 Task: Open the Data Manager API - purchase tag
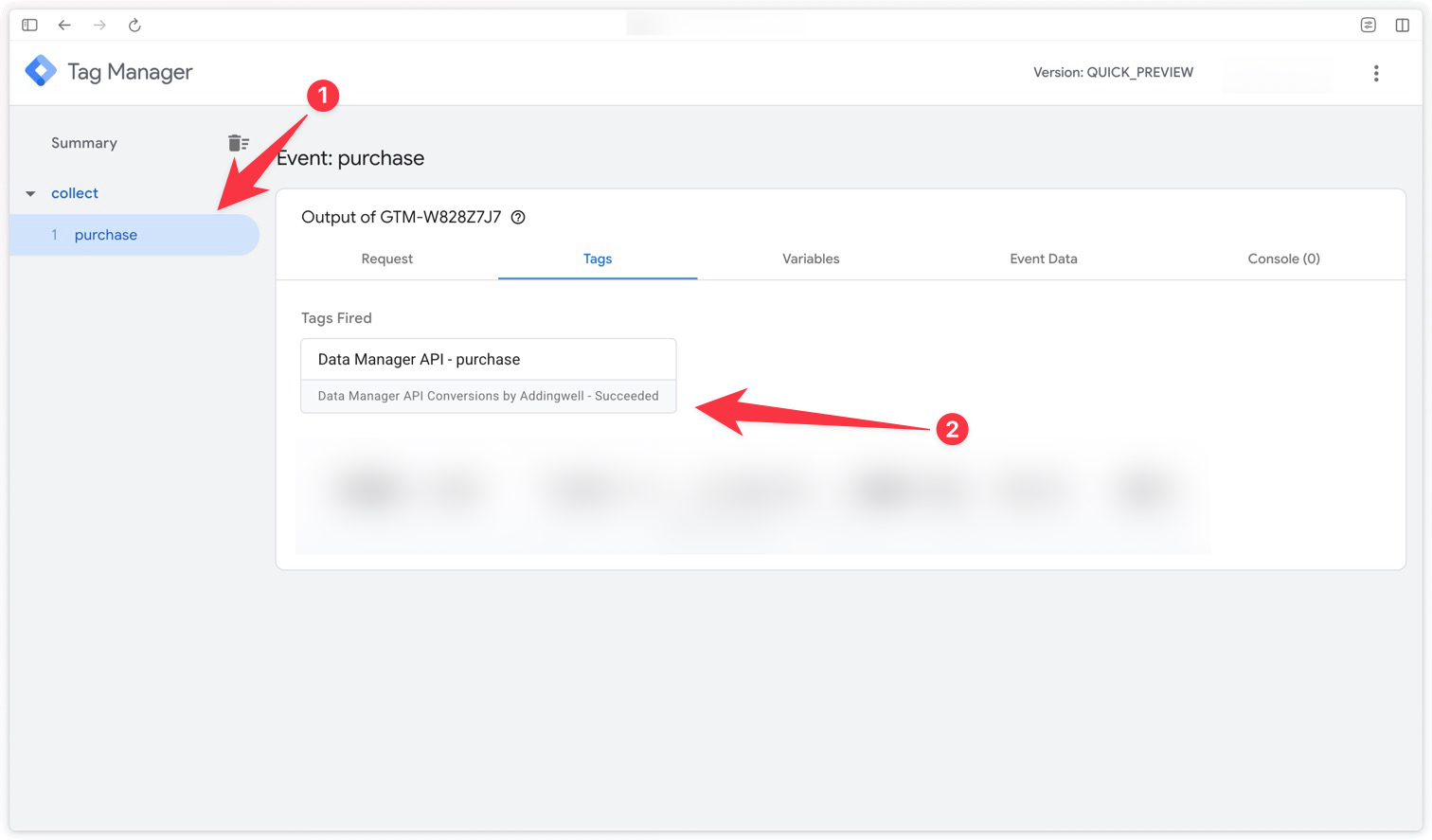(x=489, y=376)
